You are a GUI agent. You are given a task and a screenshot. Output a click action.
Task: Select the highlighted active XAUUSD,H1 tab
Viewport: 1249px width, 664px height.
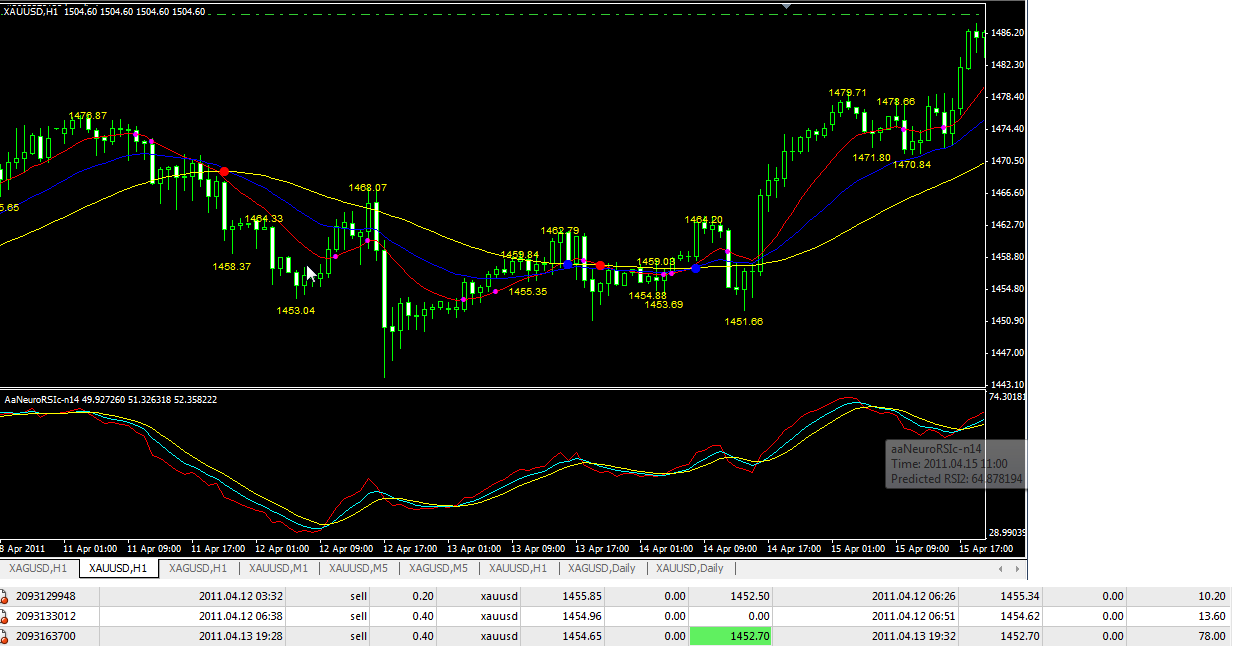(118, 568)
